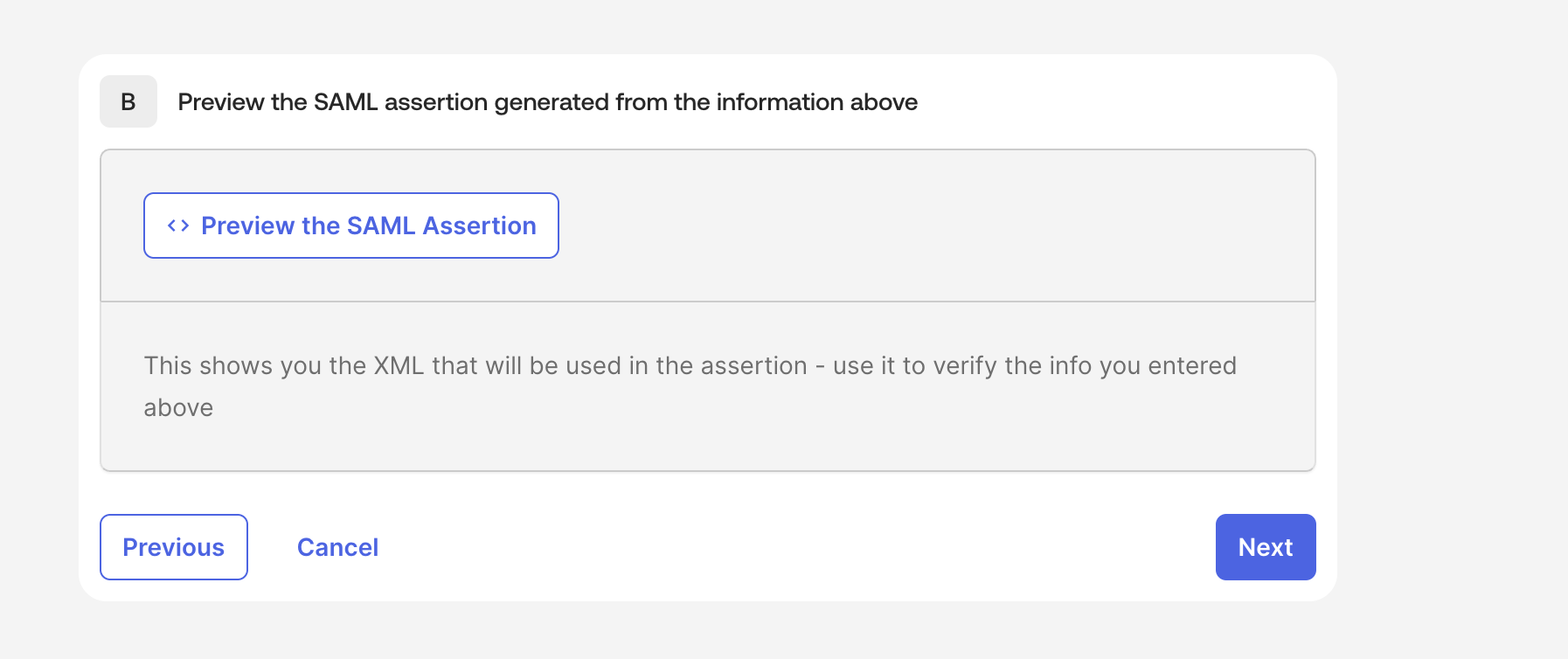Cancel the SAML setup wizard
The image size is (1568, 659).
tap(337, 547)
